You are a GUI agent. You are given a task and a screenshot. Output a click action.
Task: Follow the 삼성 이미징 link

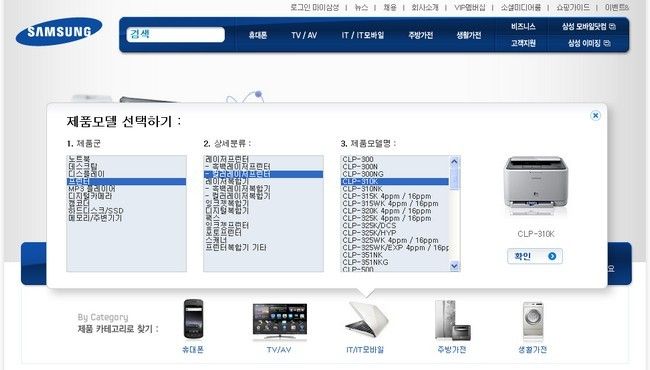(584, 43)
